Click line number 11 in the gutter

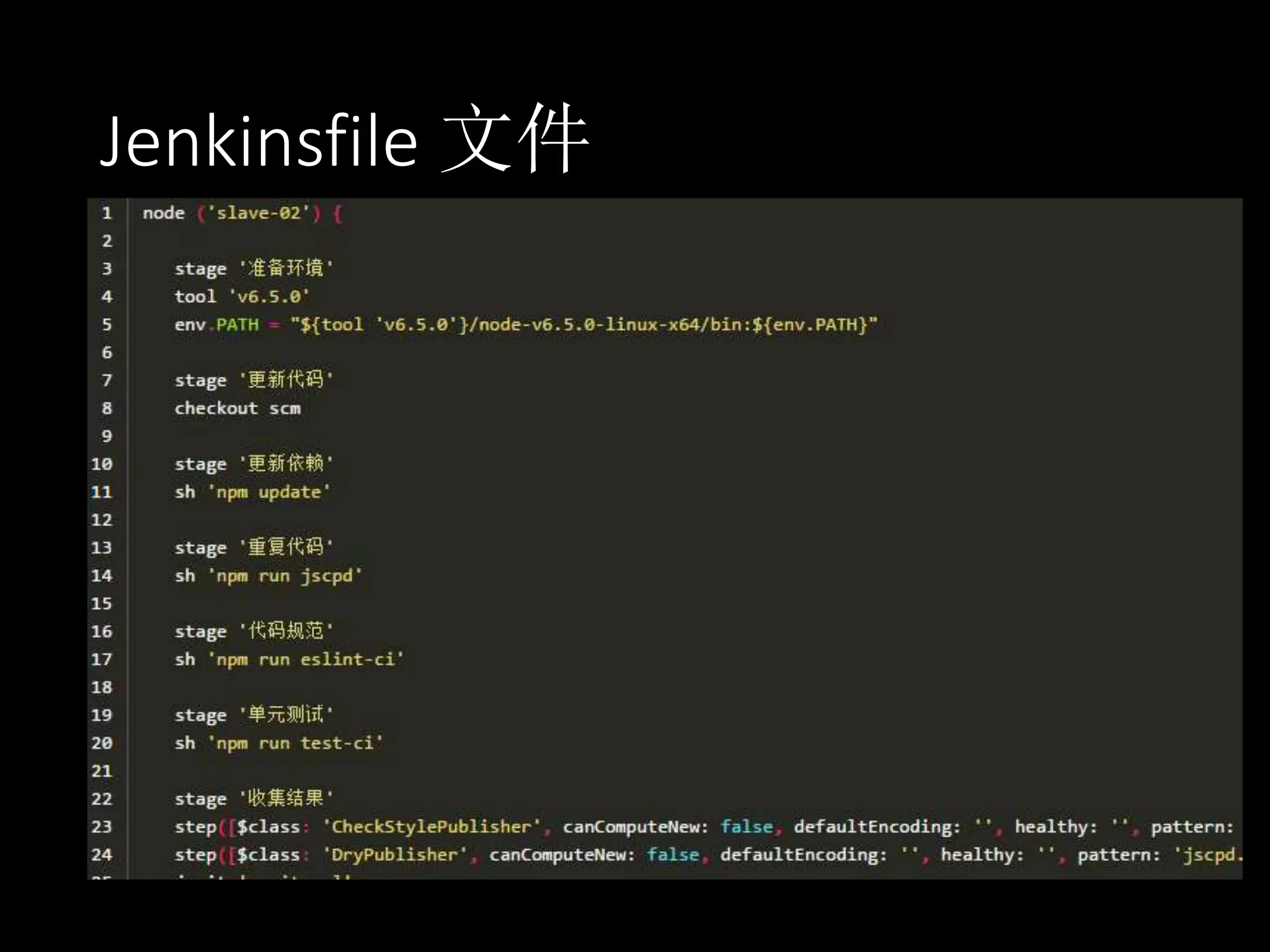(102, 492)
